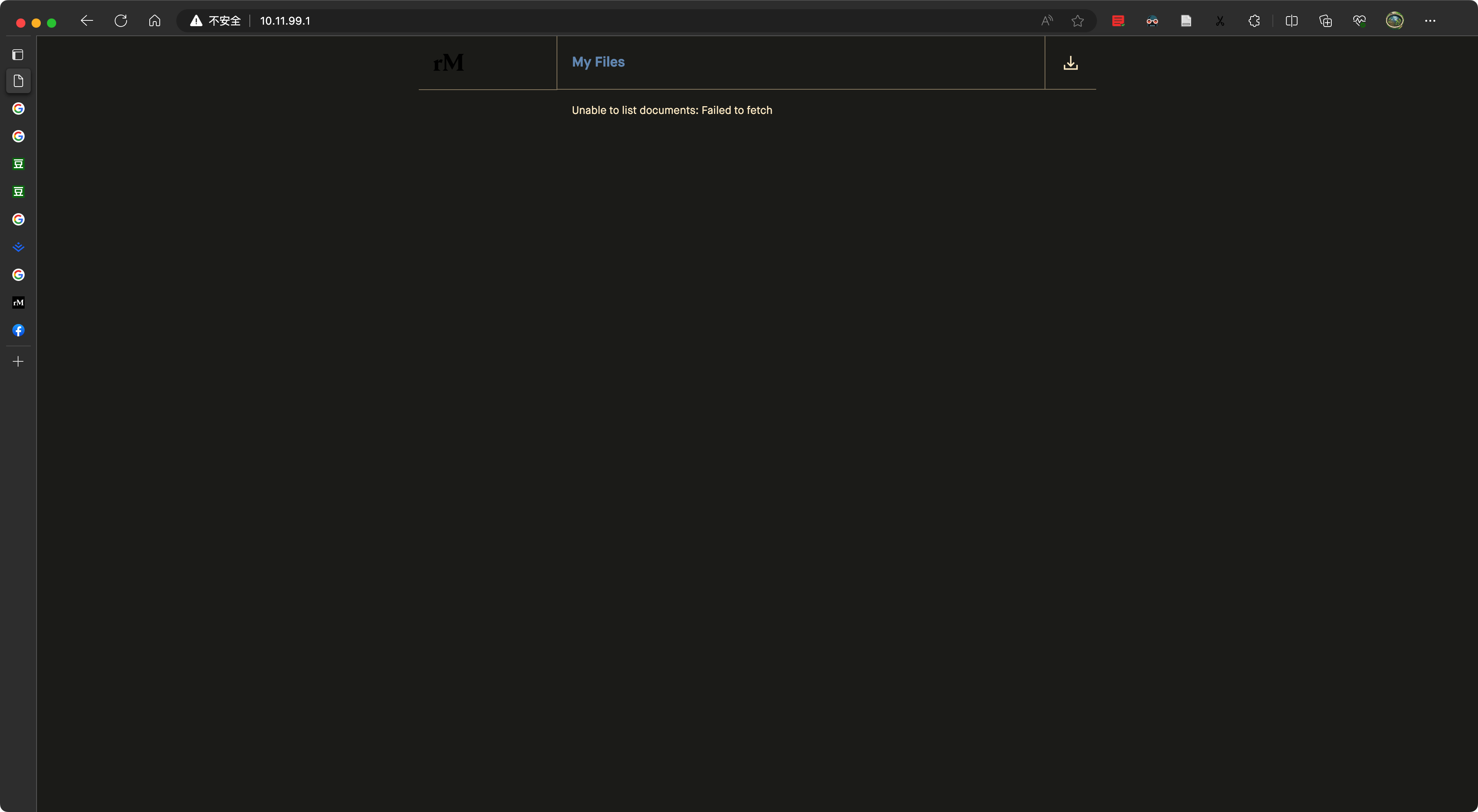The height and width of the screenshot is (812, 1478).
Task: Switch to the blue chevrons tab
Action: [x=18, y=247]
